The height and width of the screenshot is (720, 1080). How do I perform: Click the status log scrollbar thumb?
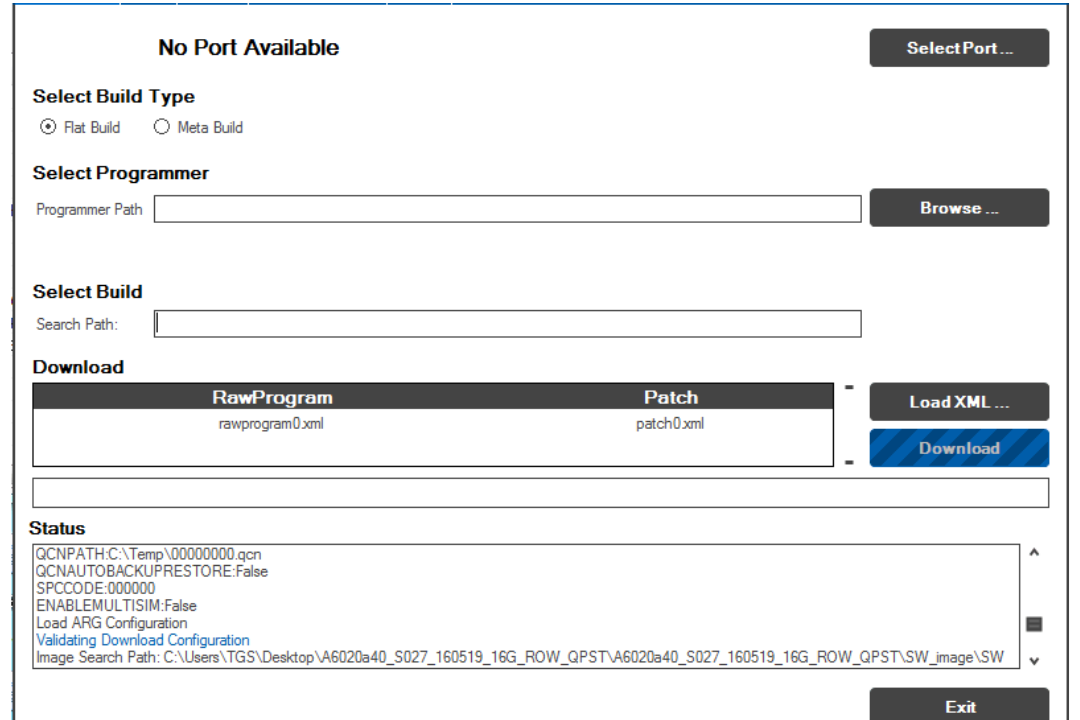[1034, 624]
